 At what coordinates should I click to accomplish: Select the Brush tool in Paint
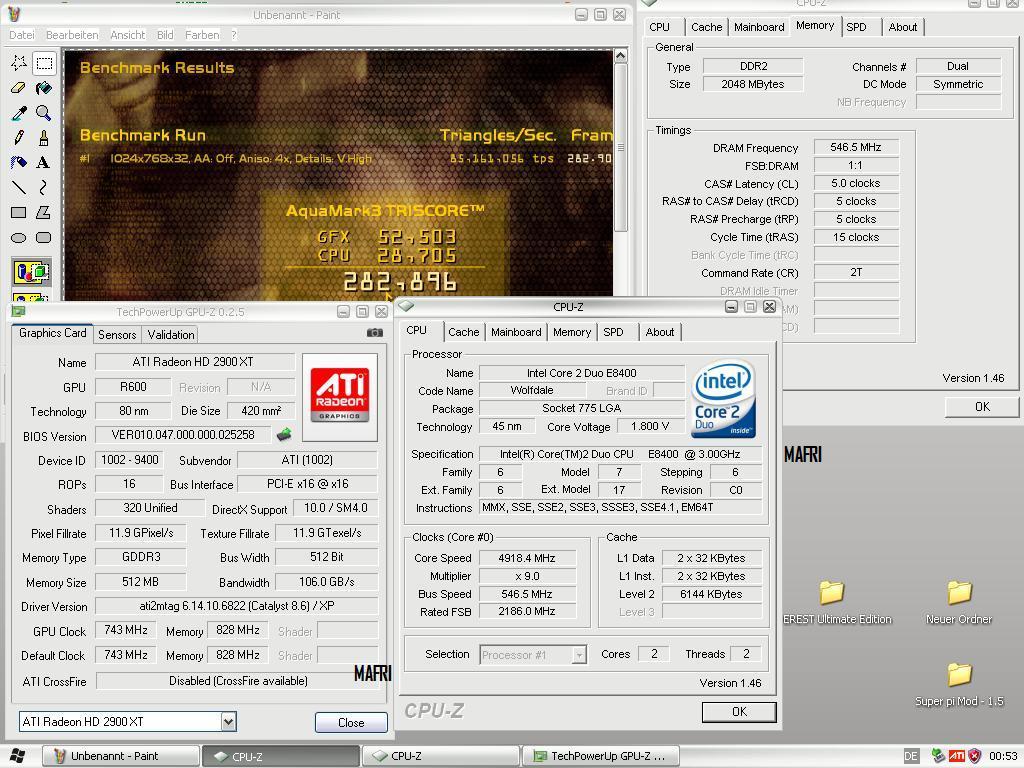tap(44, 138)
